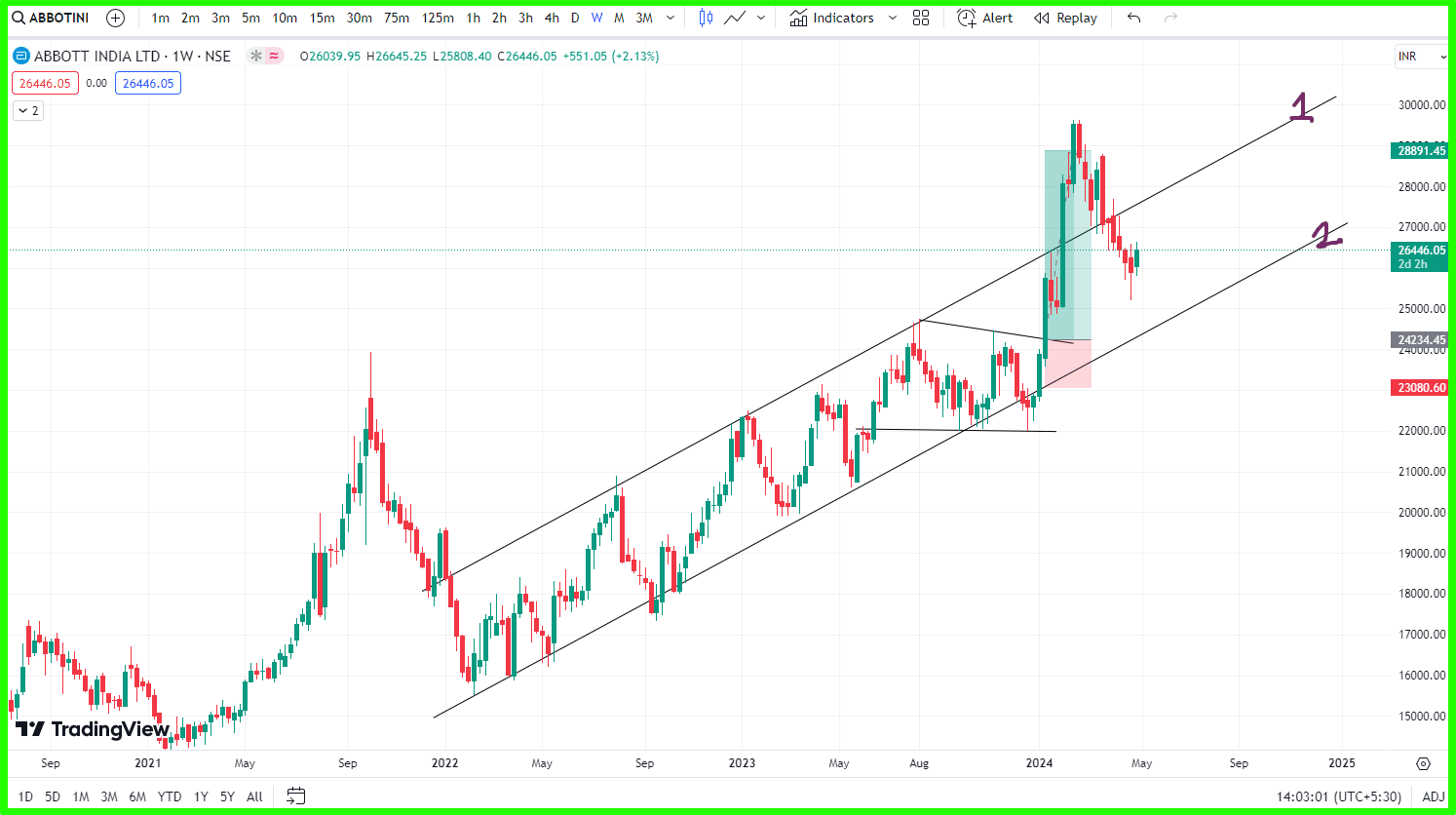Click the pink approximately-equal data icon
This screenshot has width=1456, height=815.
275,57
